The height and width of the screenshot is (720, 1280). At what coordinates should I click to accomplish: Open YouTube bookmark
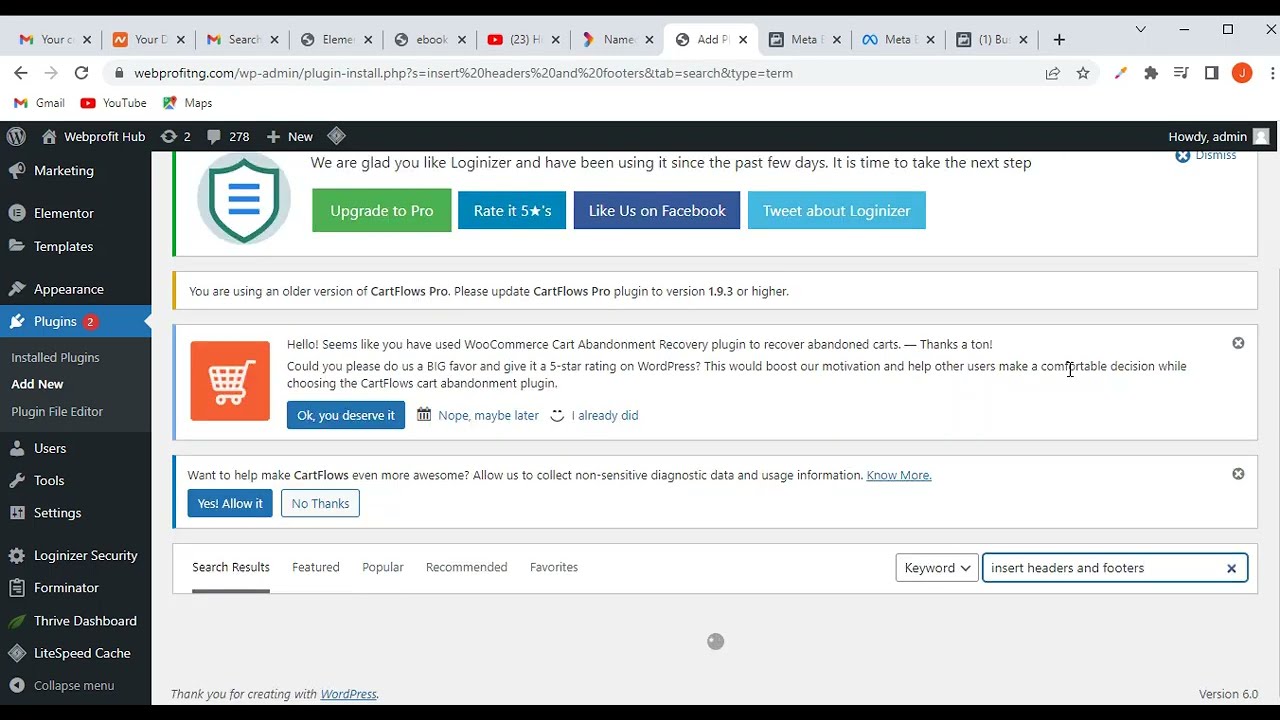(113, 103)
